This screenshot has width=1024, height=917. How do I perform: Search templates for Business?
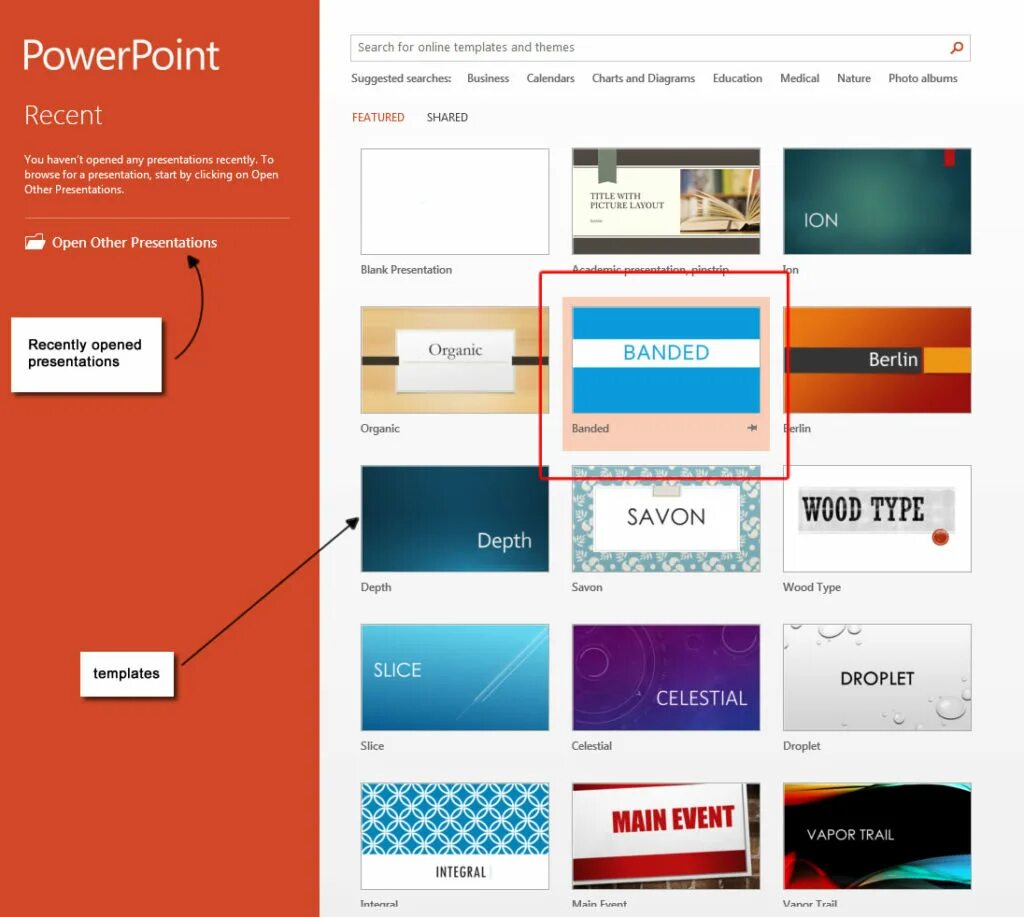[x=488, y=78]
